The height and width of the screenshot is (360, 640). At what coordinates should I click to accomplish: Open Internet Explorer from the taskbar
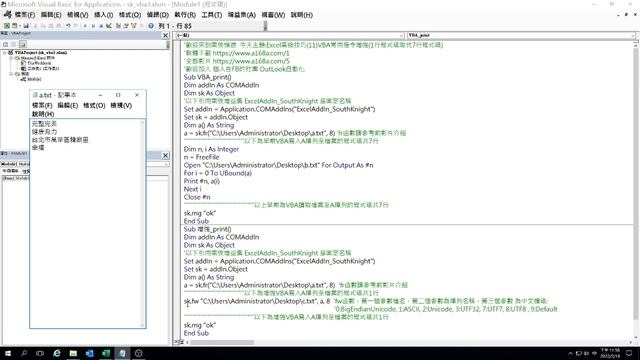tap(56, 353)
